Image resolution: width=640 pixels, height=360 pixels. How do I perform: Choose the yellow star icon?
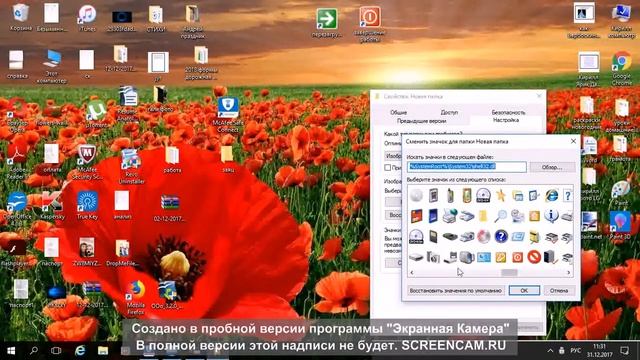pyautogui.click(x=500, y=196)
